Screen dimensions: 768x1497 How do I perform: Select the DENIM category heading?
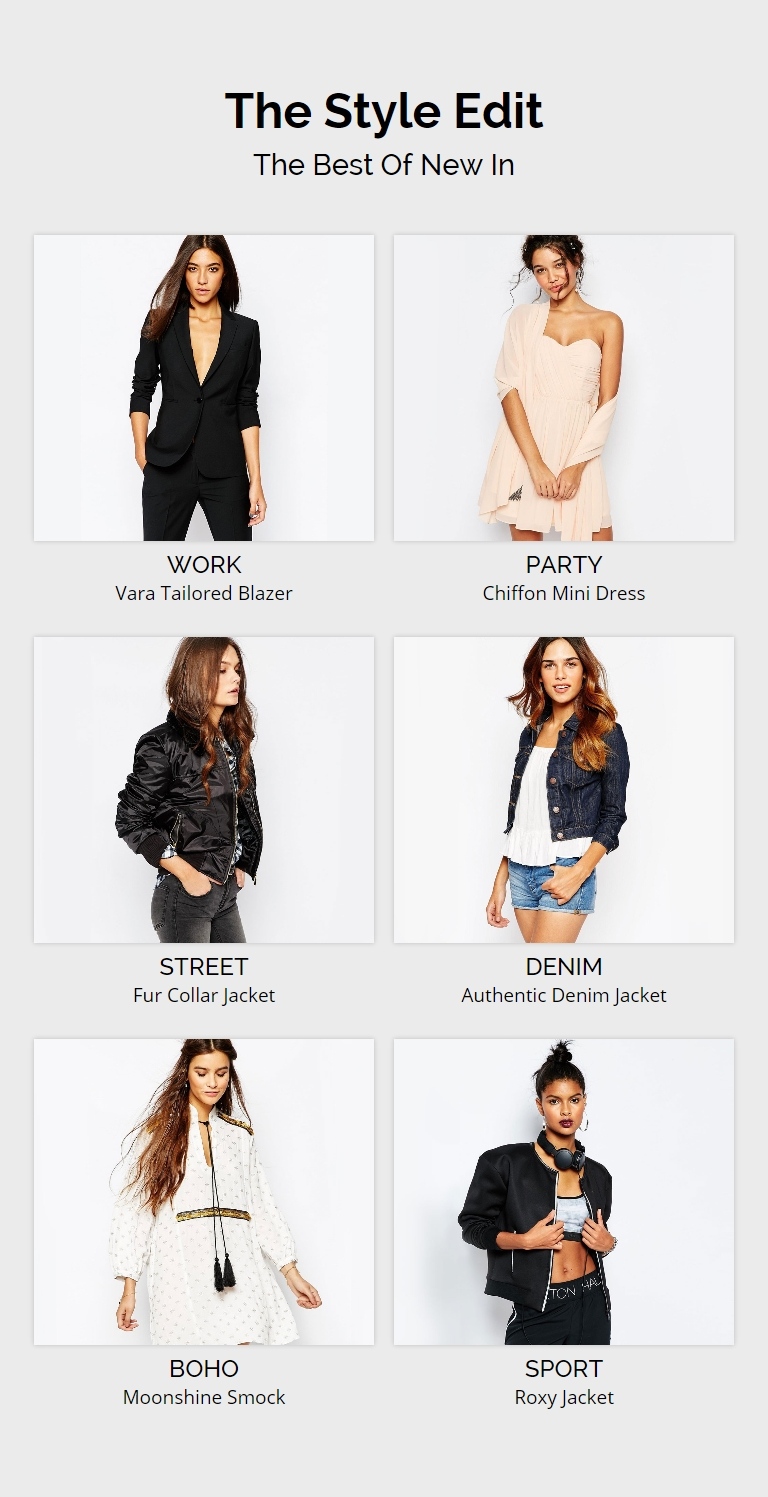click(x=564, y=967)
